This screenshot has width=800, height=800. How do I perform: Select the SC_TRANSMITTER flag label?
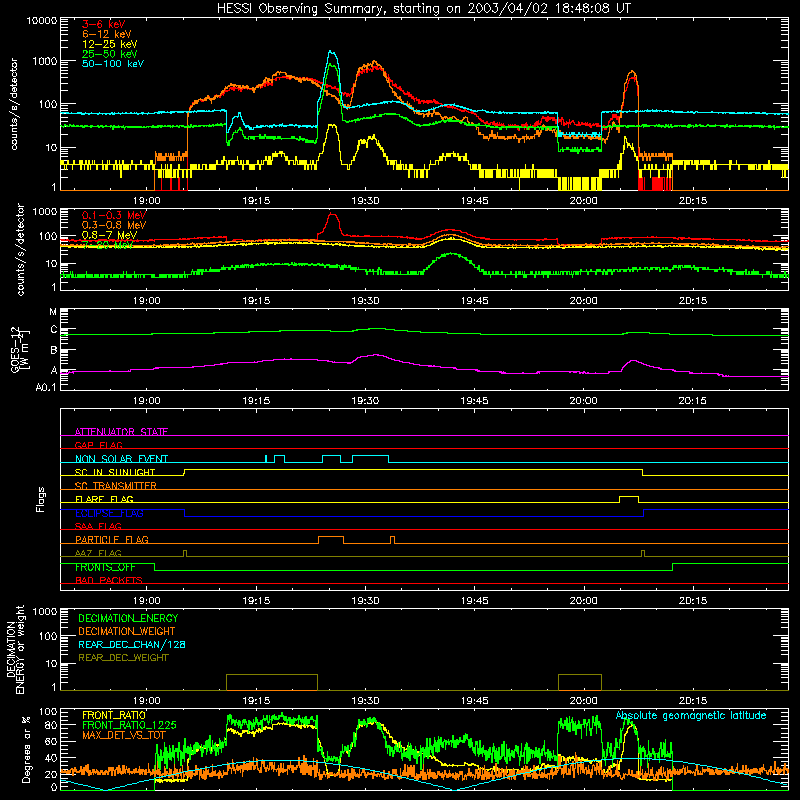click(116, 486)
